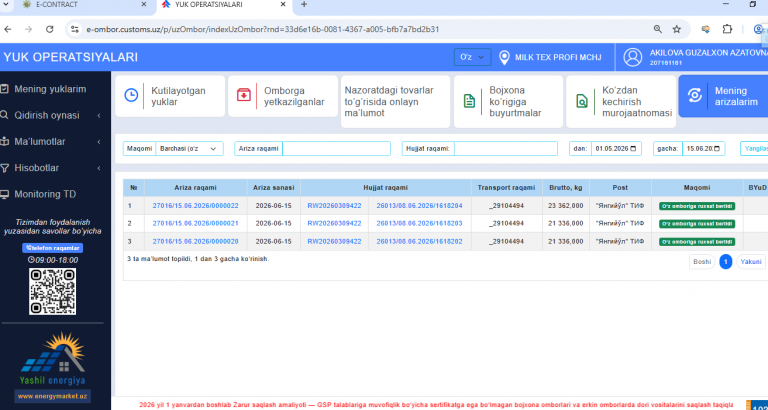This screenshot has height=410, width=768.
Task: Select page 1 pagination button
Action: [725, 262]
